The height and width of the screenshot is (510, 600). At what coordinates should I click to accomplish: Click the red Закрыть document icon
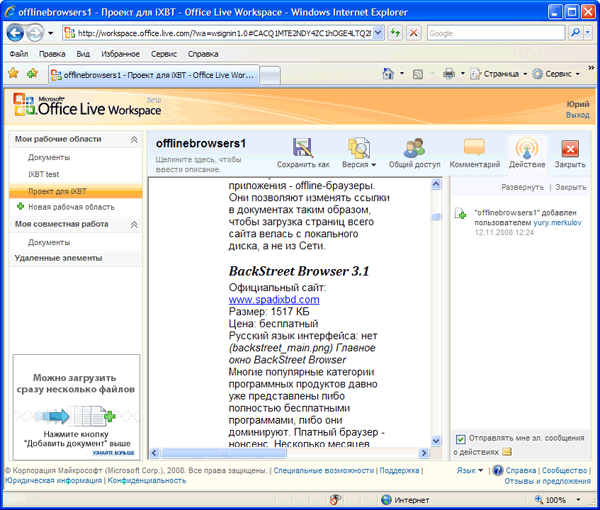570,153
